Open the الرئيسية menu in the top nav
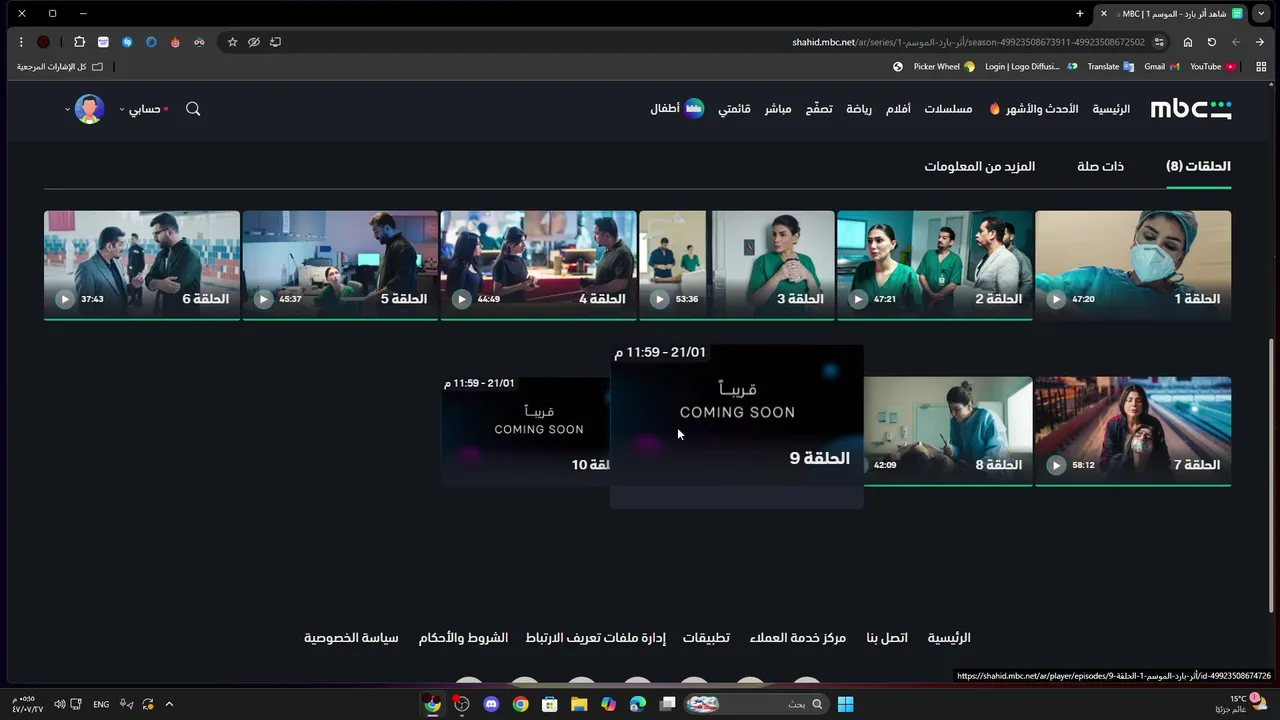The height and width of the screenshot is (720, 1280). (1111, 109)
